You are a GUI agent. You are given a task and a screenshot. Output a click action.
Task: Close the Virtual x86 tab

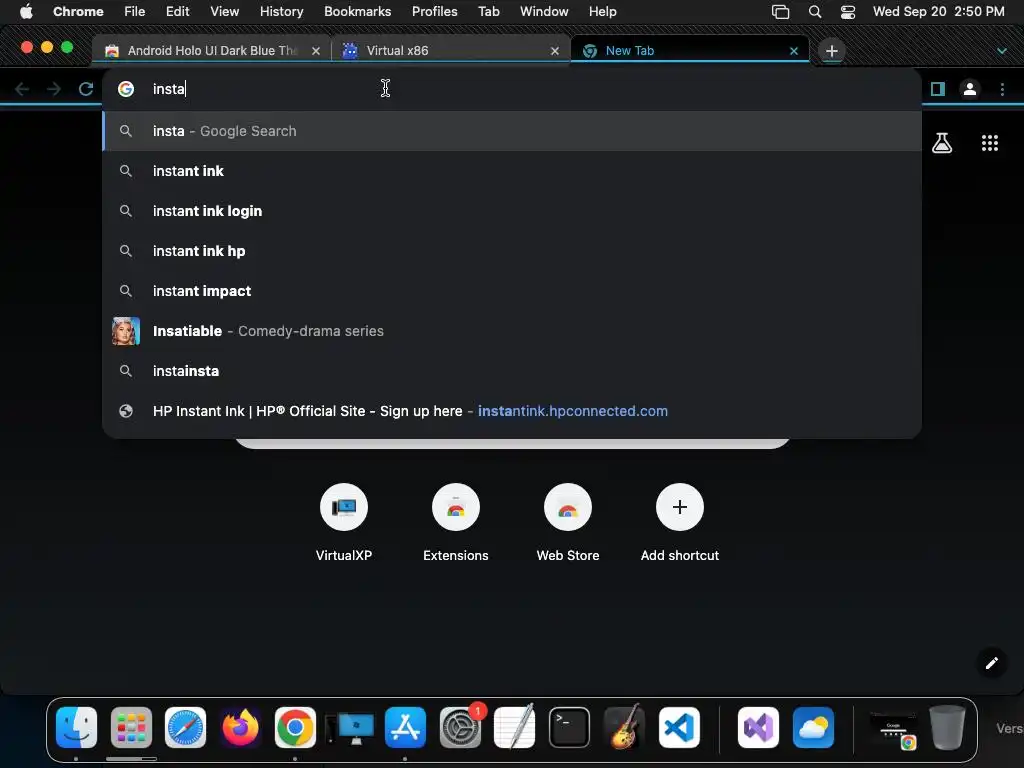pyautogui.click(x=554, y=51)
